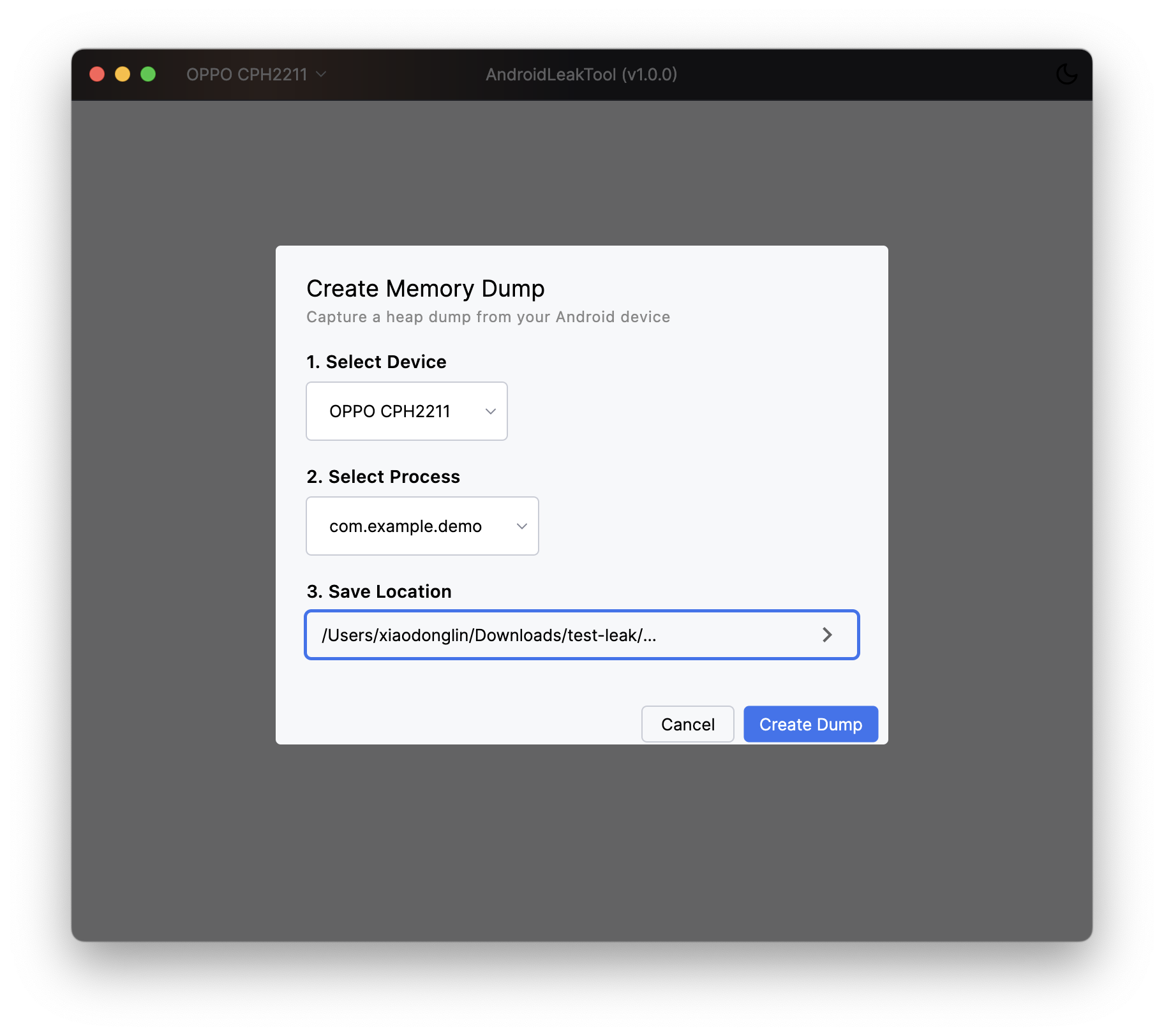This screenshot has width=1164, height=1036.
Task: Click the AndroidLeakTool (v1.0.0) title
Action: (581, 74)
